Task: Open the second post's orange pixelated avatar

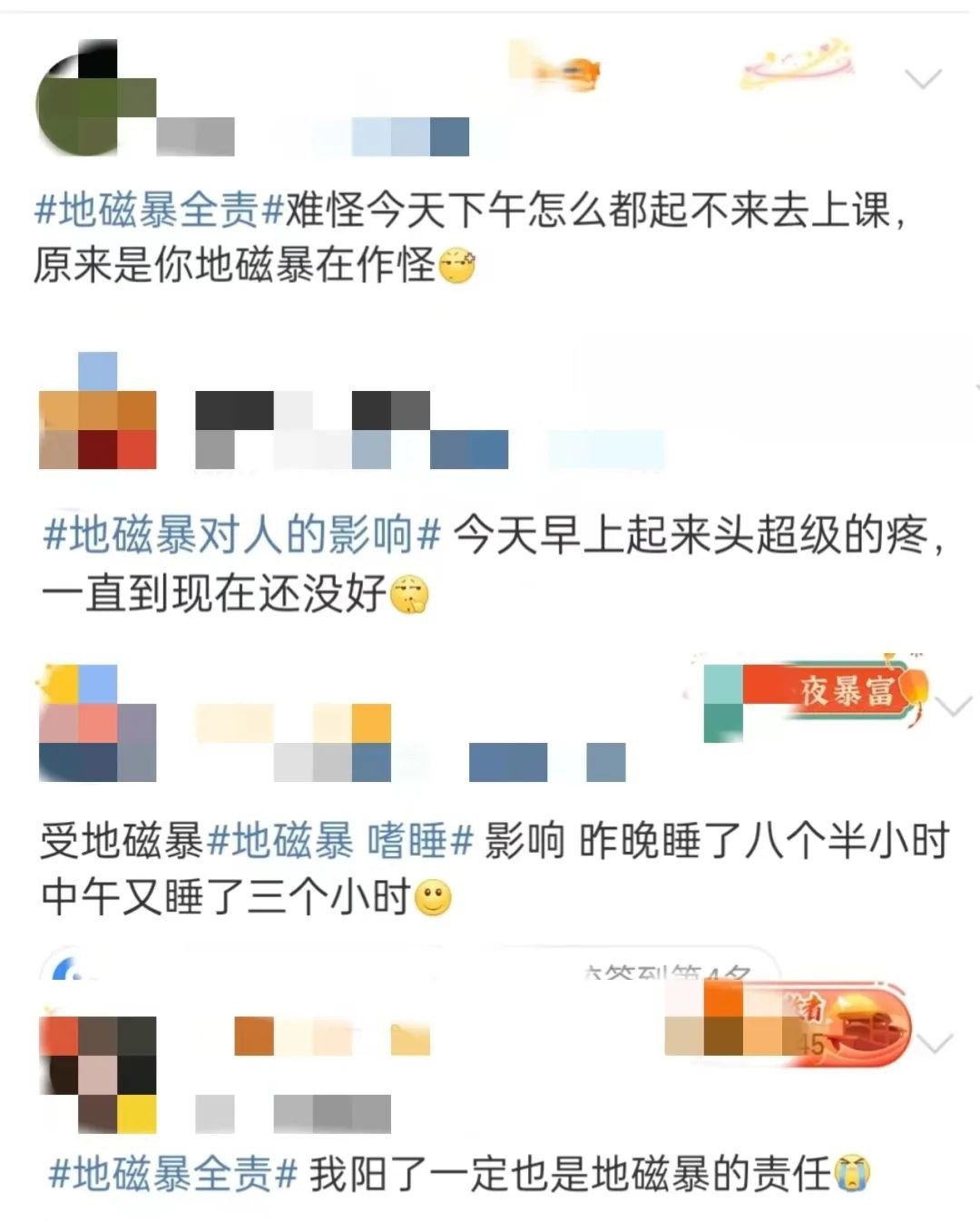Action: [x=97, y=410]
